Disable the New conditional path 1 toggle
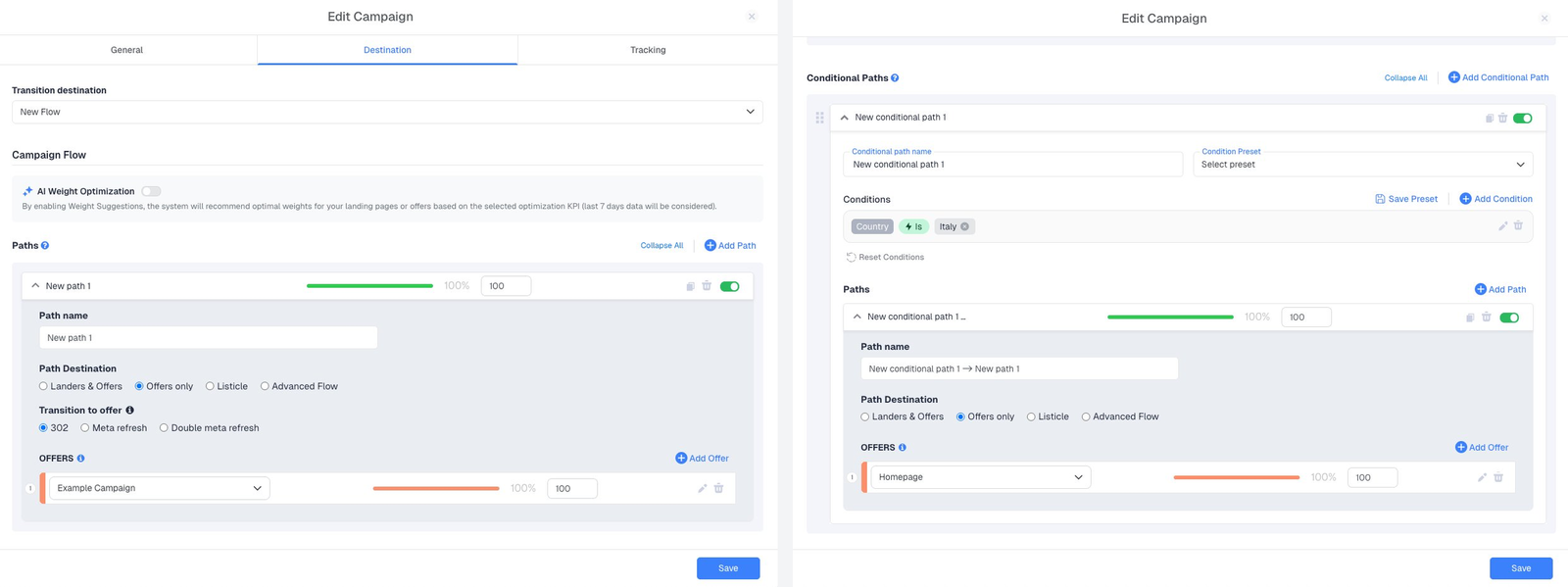 1522,118
